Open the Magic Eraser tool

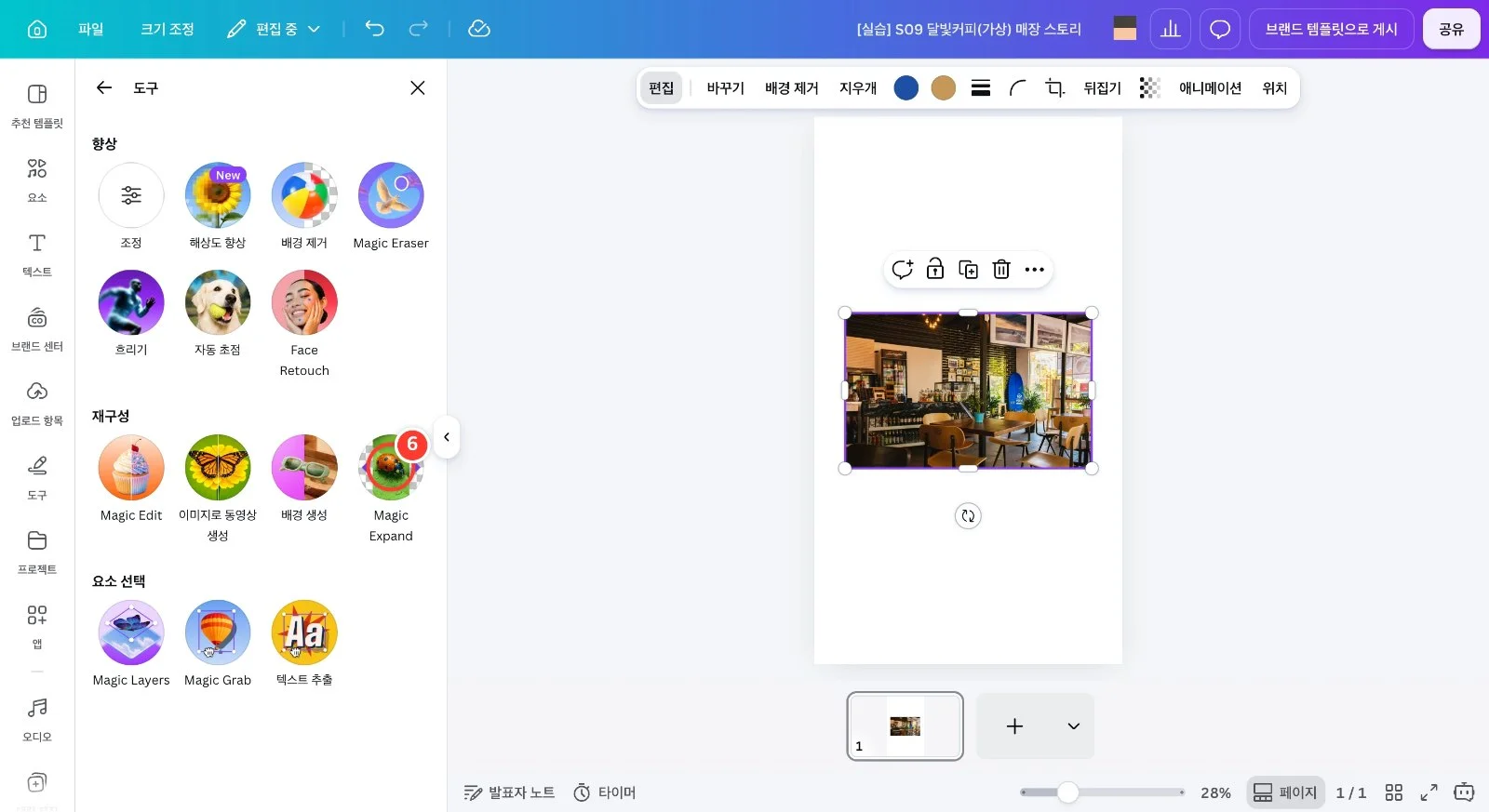click(391, 195)
